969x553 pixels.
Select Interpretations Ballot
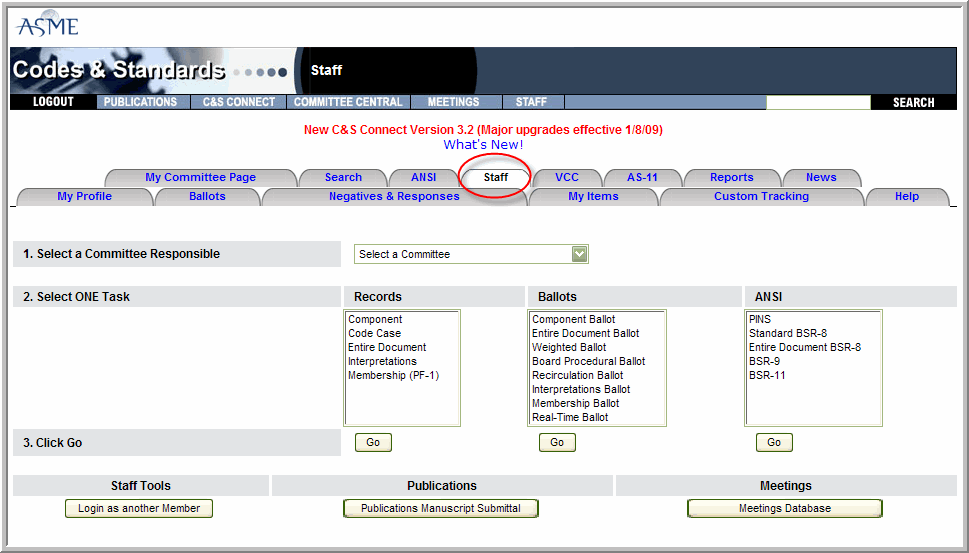(581, 389)
